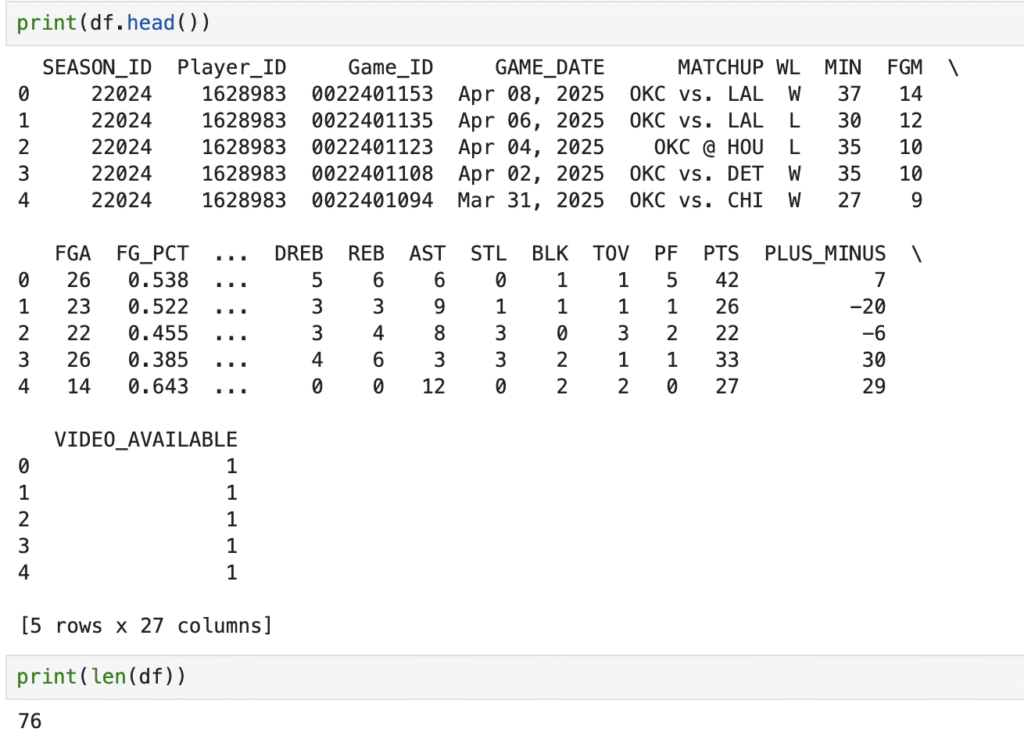Click the FG_PCT value 0.385

point(158,360)
